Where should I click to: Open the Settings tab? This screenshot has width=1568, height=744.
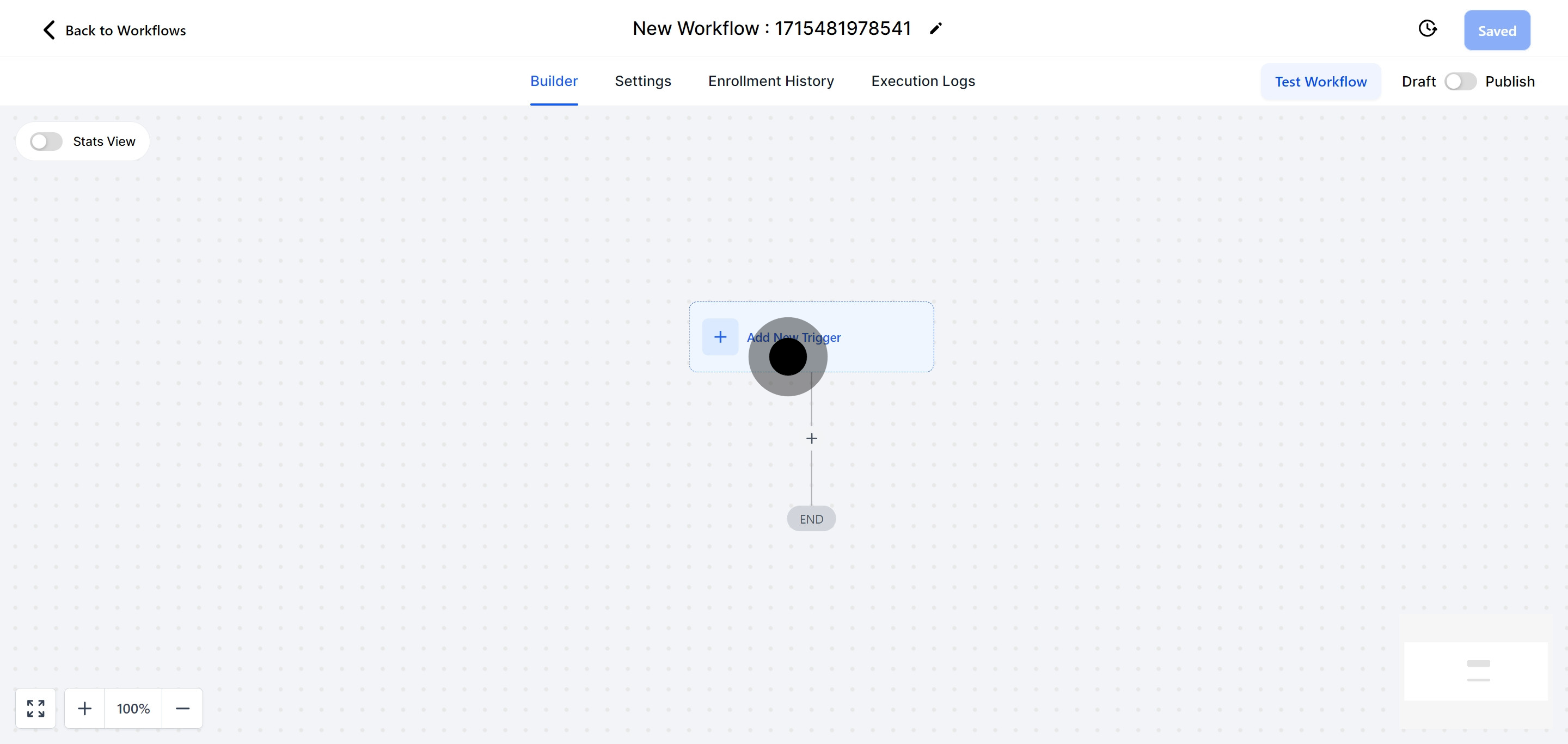643,81
